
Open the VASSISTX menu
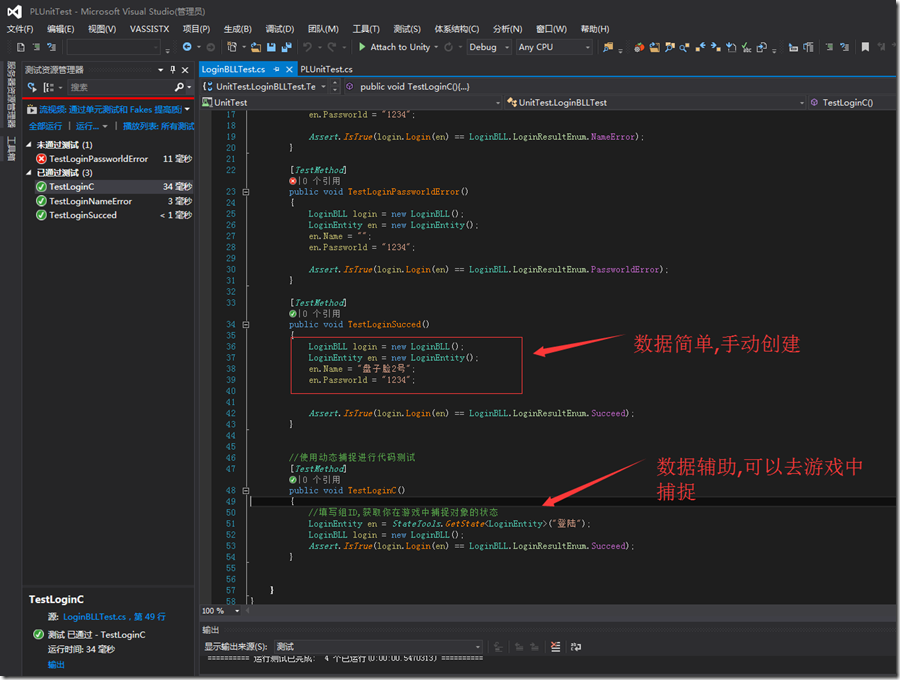(x=149, y=29)
